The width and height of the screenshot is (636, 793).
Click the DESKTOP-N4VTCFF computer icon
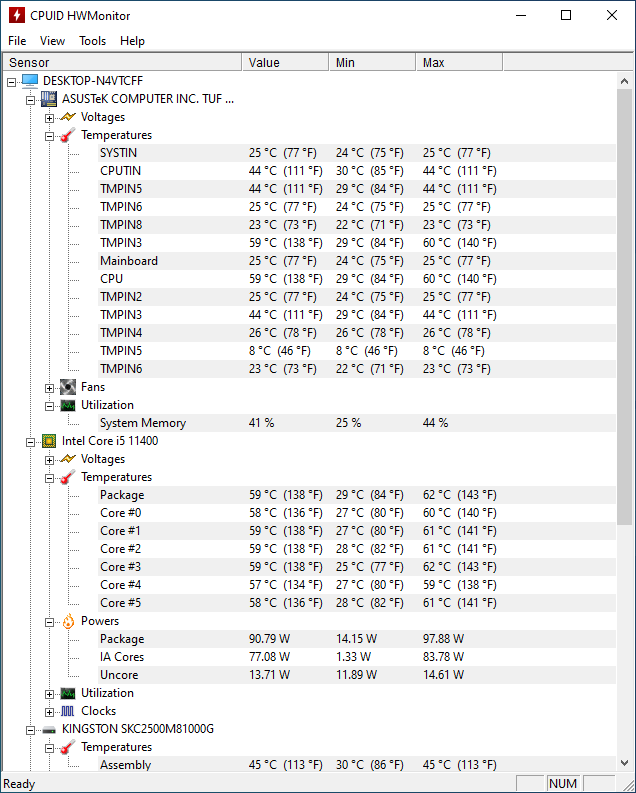pyautogui.click(x=30, y=81)
